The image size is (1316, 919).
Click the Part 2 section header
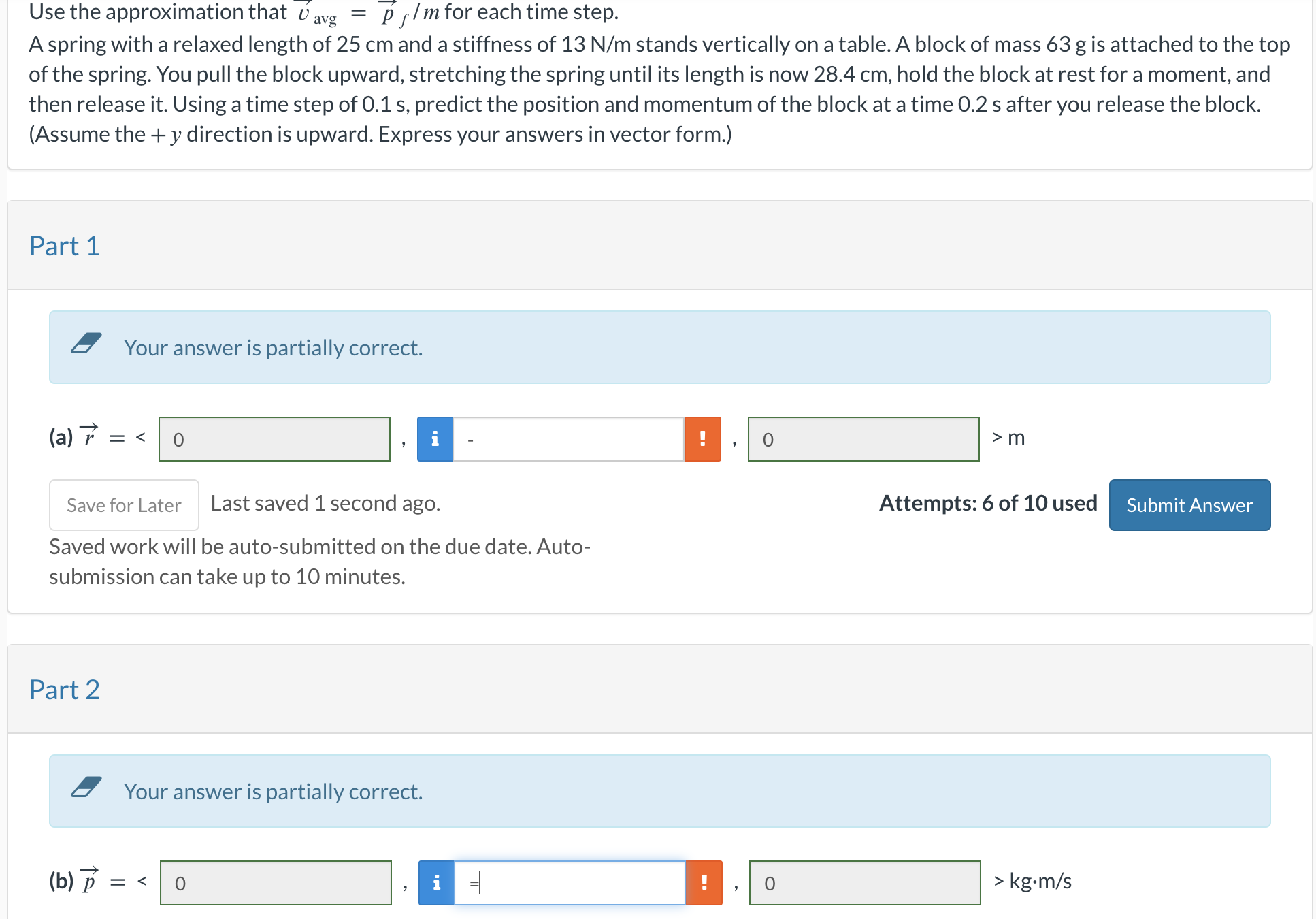pos(65,689)
